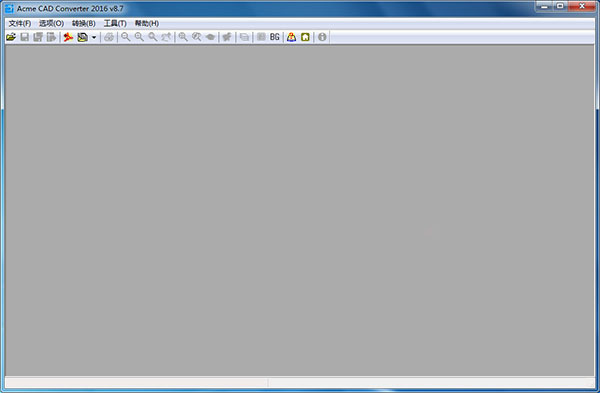Click the colorful triangle warning icon

click(292, 37)
